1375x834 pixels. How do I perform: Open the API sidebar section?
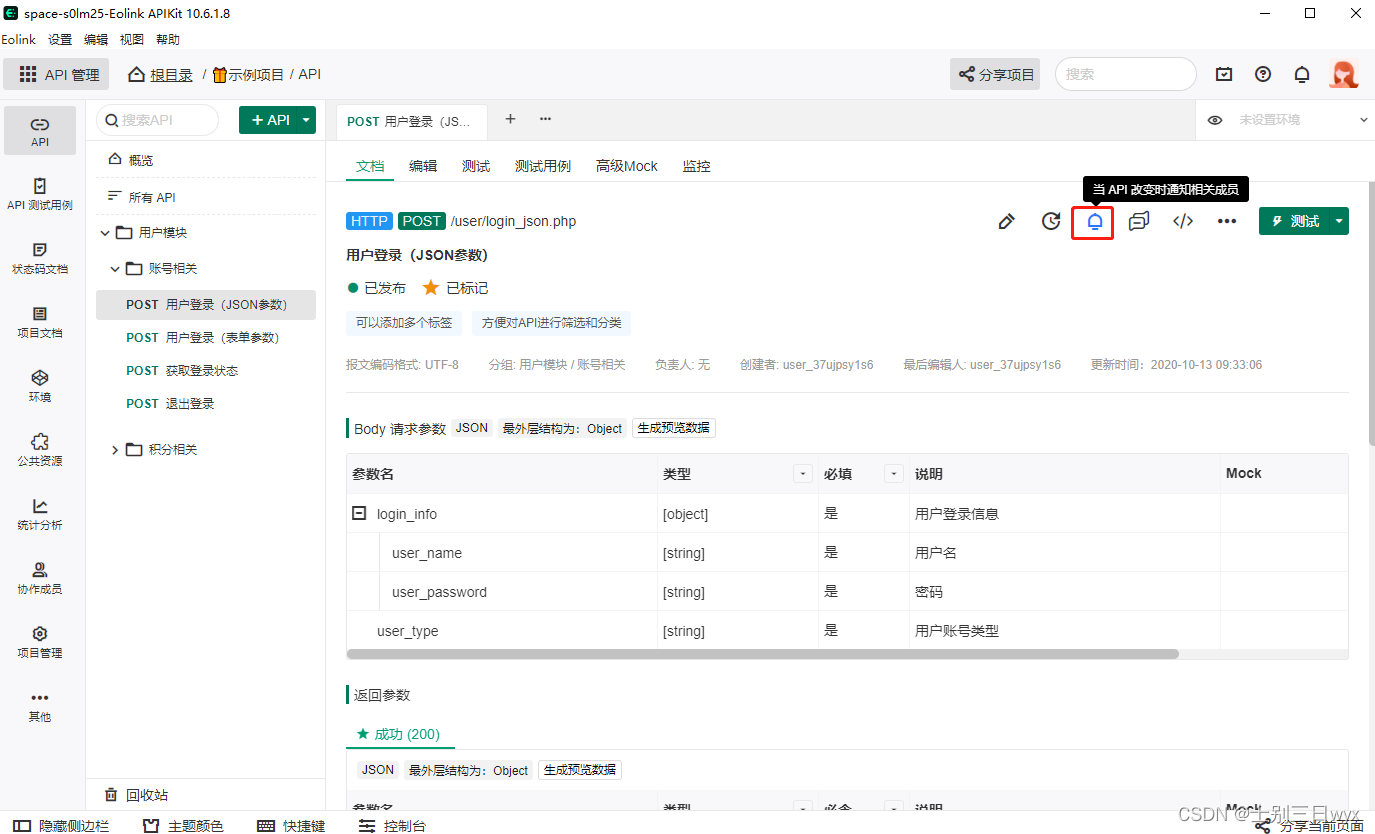(40, 130)
